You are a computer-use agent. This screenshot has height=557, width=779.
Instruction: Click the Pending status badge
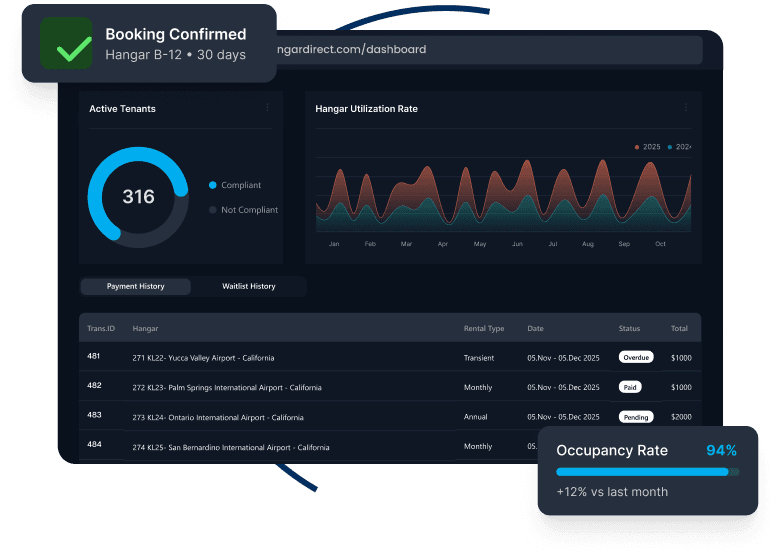(636, 417)
